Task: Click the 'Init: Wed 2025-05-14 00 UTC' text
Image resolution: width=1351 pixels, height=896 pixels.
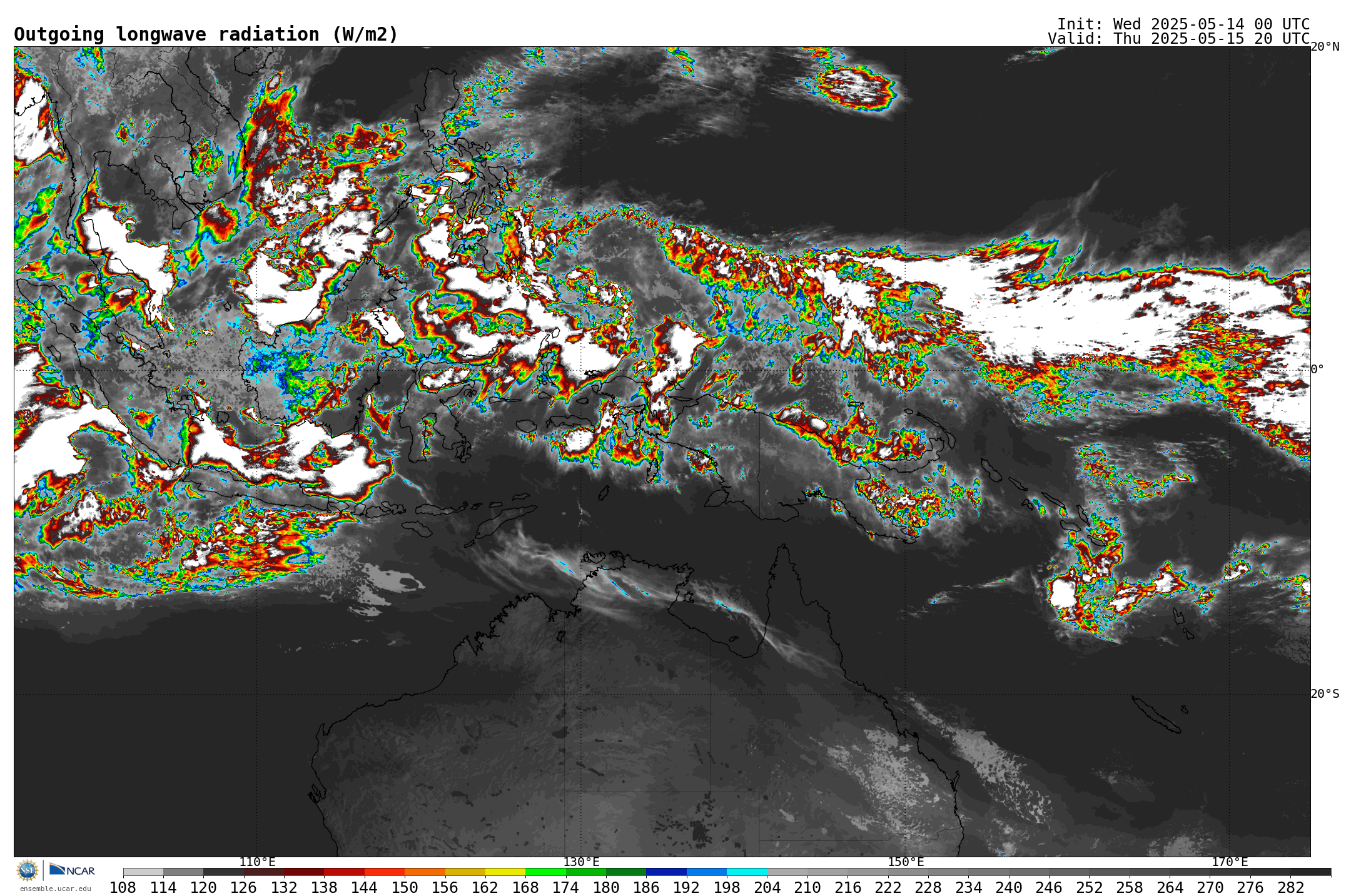Action: [x=1183, y=24]
